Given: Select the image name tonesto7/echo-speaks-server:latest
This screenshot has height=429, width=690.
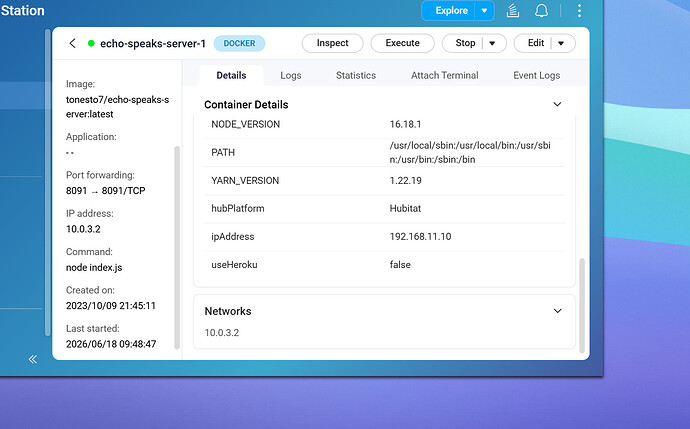Looking at the screenshot, I should (117, 107).
